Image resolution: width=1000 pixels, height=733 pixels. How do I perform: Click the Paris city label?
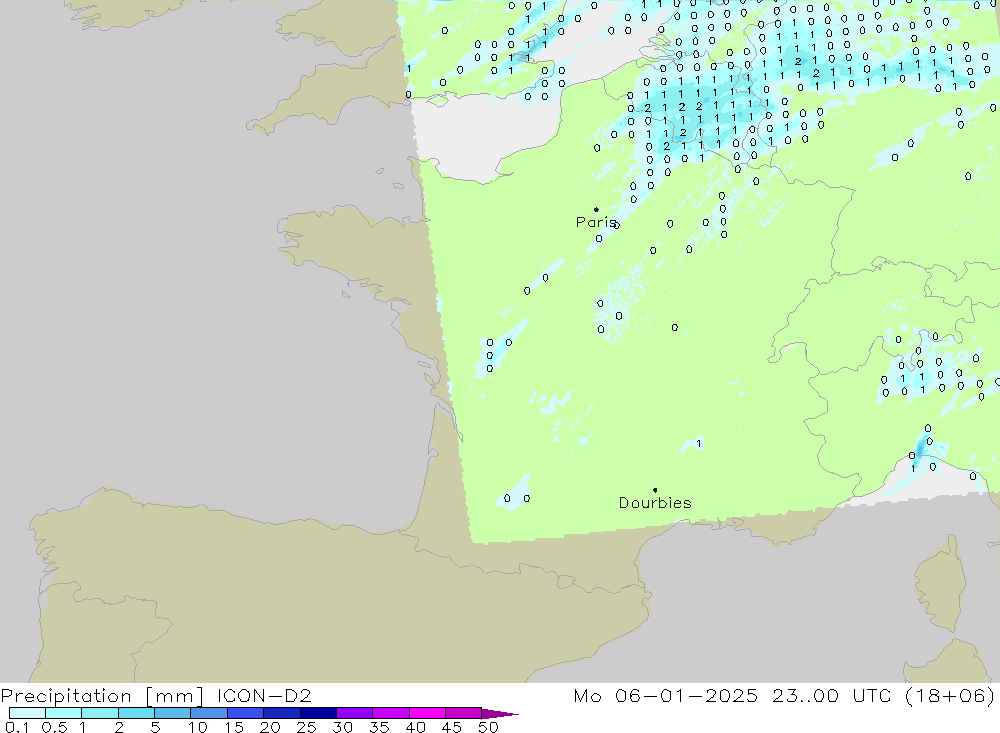[596, 222]
